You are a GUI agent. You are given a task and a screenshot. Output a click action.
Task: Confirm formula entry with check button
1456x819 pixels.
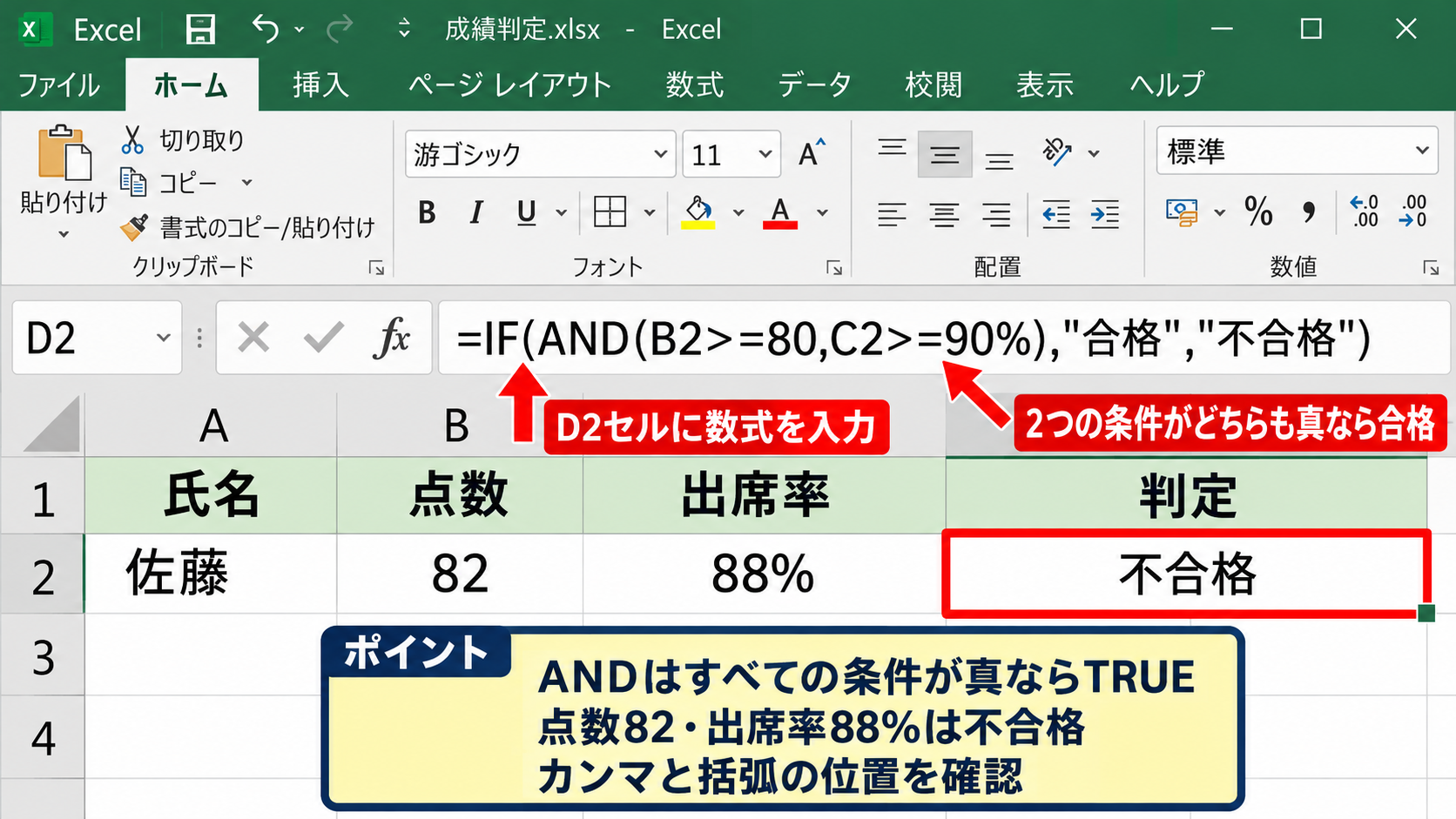(x=323, y=338)
